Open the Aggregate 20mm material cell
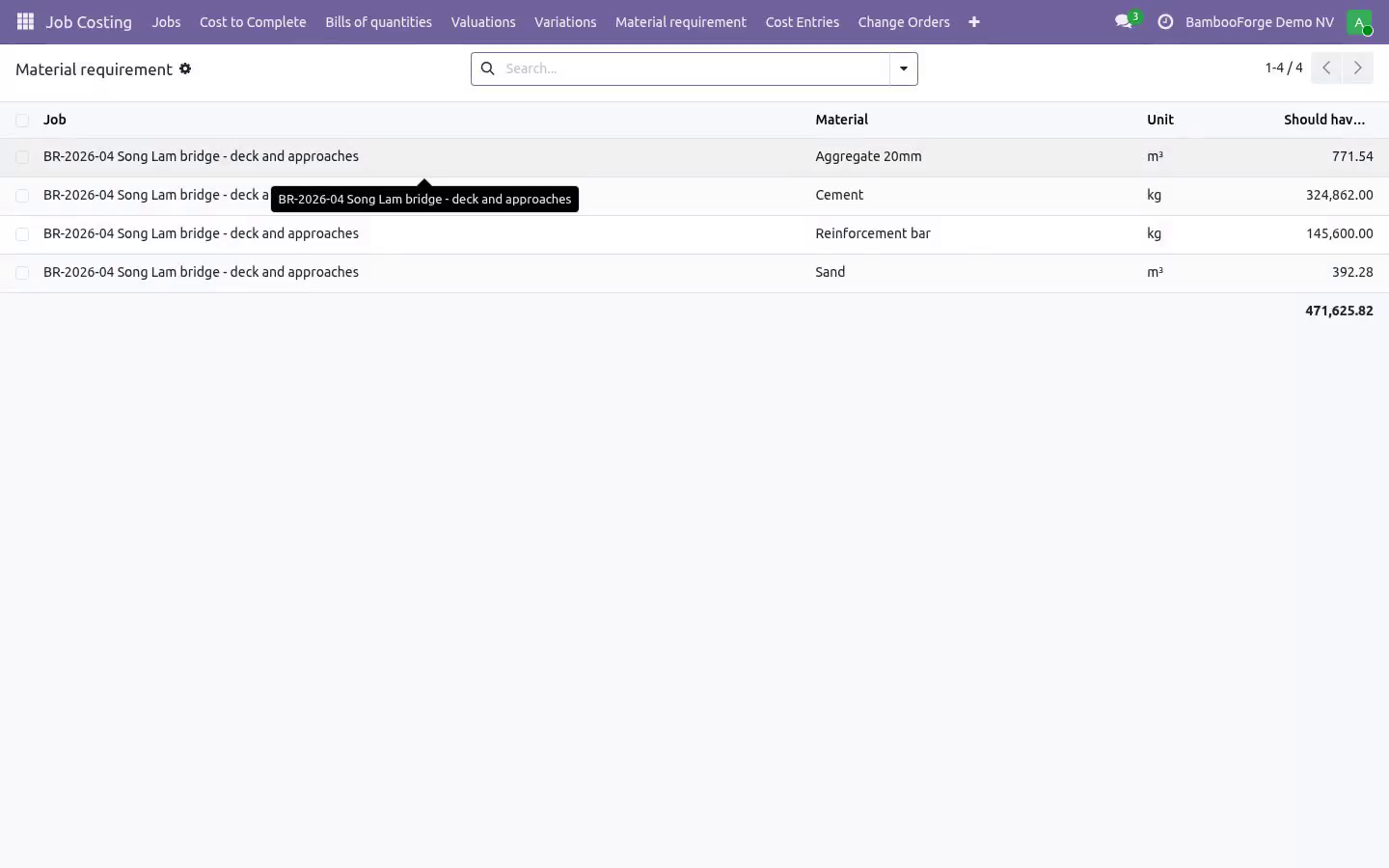Image resolution: width=1389 pixels, height=868 pixels. click(x=868, y=156)
